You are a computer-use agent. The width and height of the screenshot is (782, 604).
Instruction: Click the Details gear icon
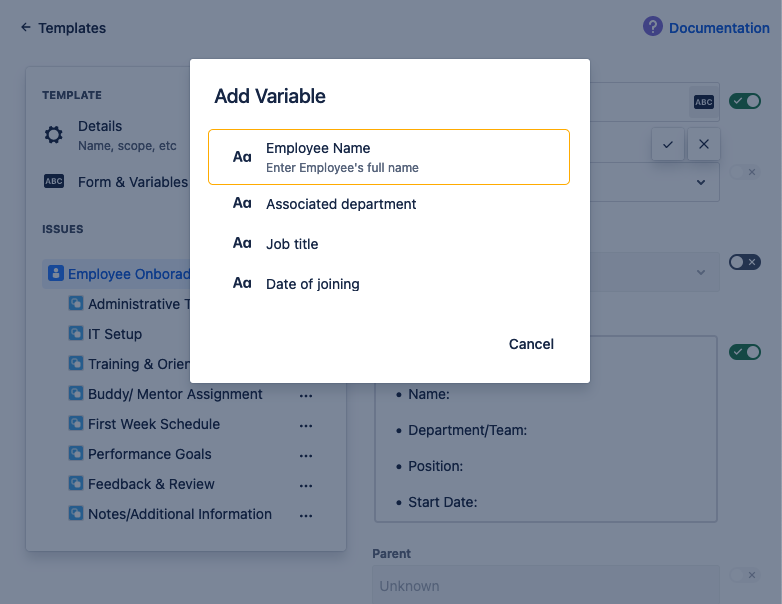(53, 135)
